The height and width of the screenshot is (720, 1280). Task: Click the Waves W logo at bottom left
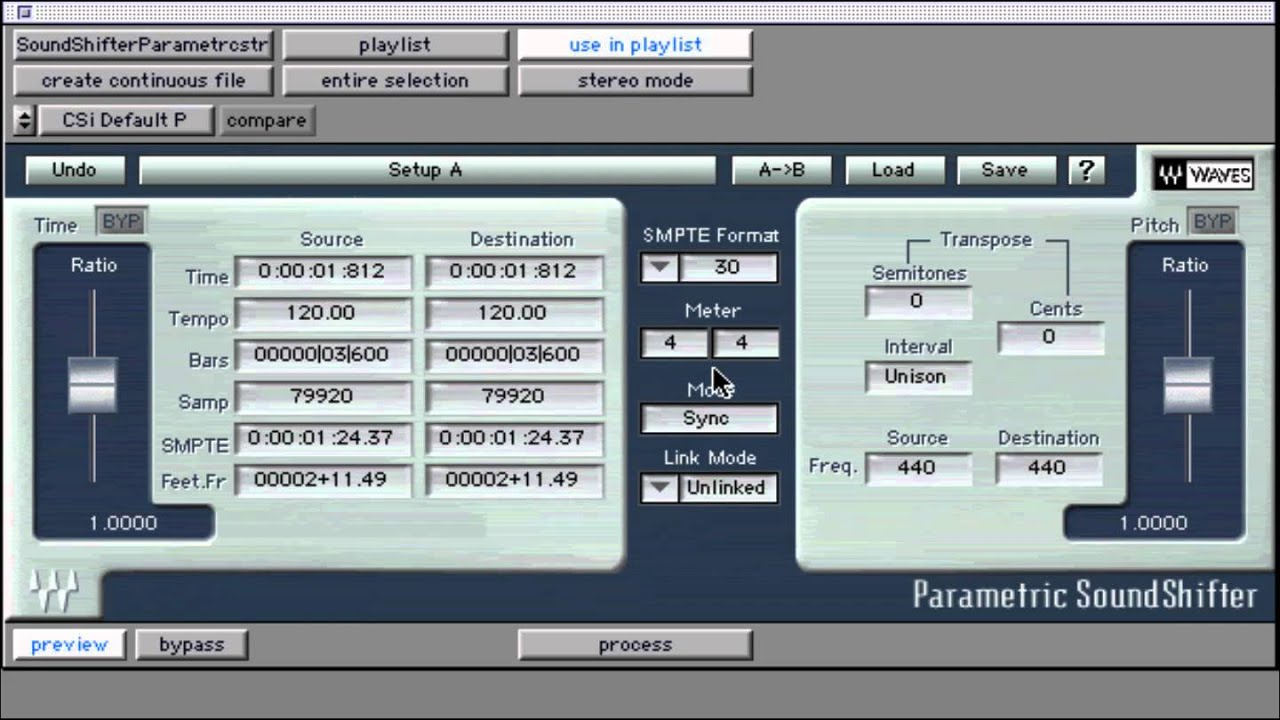(54, 593)
